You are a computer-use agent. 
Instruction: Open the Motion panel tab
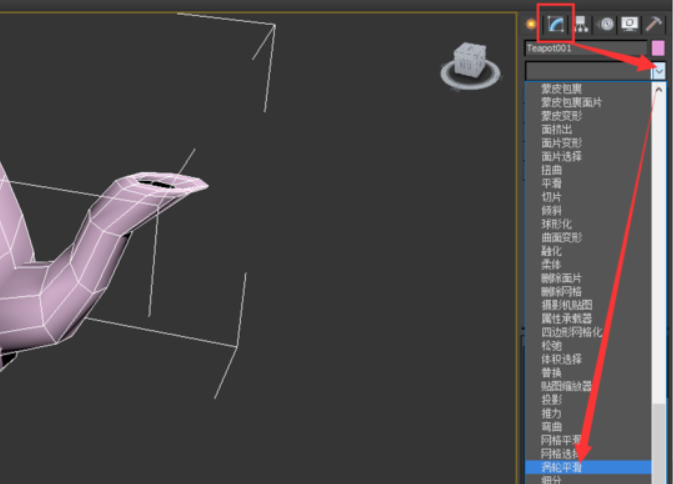click(607, 24)
